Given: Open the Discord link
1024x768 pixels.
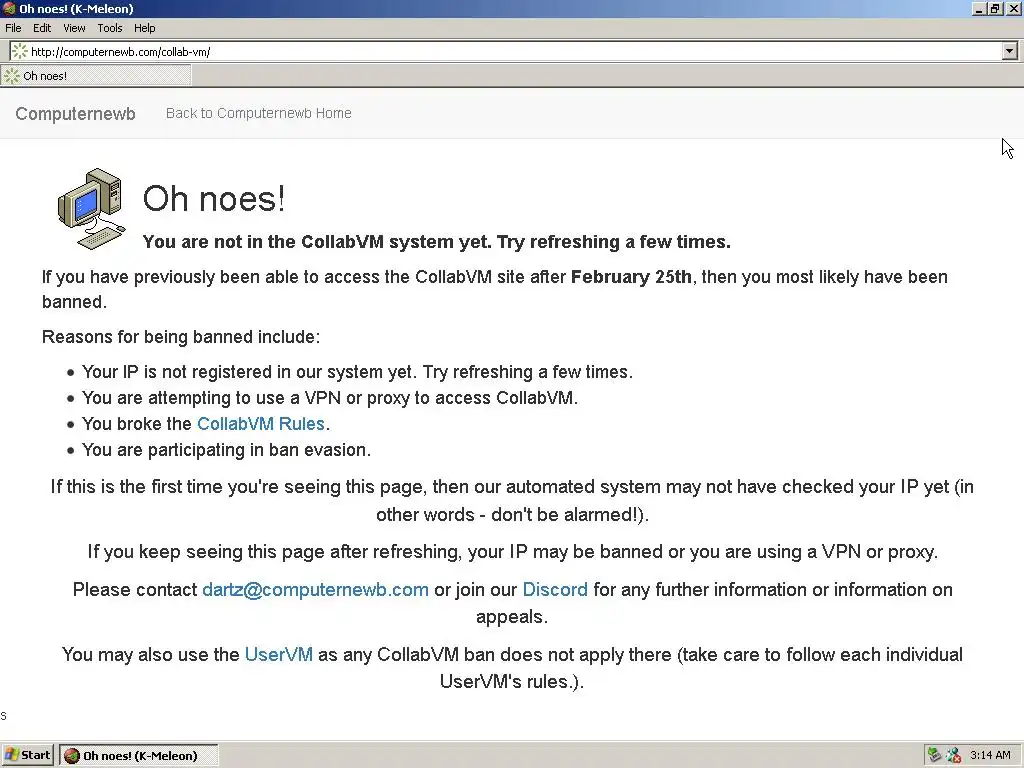Looking at the screenshot, I should pos(555,590).
